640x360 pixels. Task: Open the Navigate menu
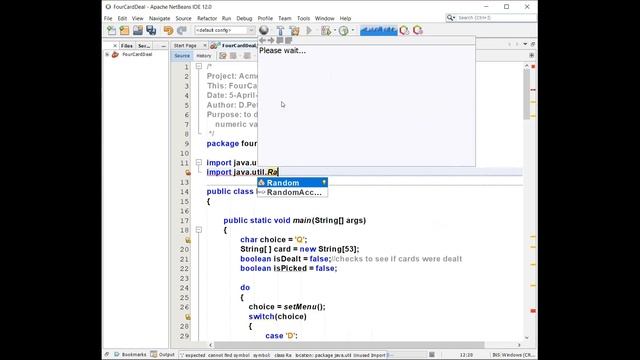[159, 18]
